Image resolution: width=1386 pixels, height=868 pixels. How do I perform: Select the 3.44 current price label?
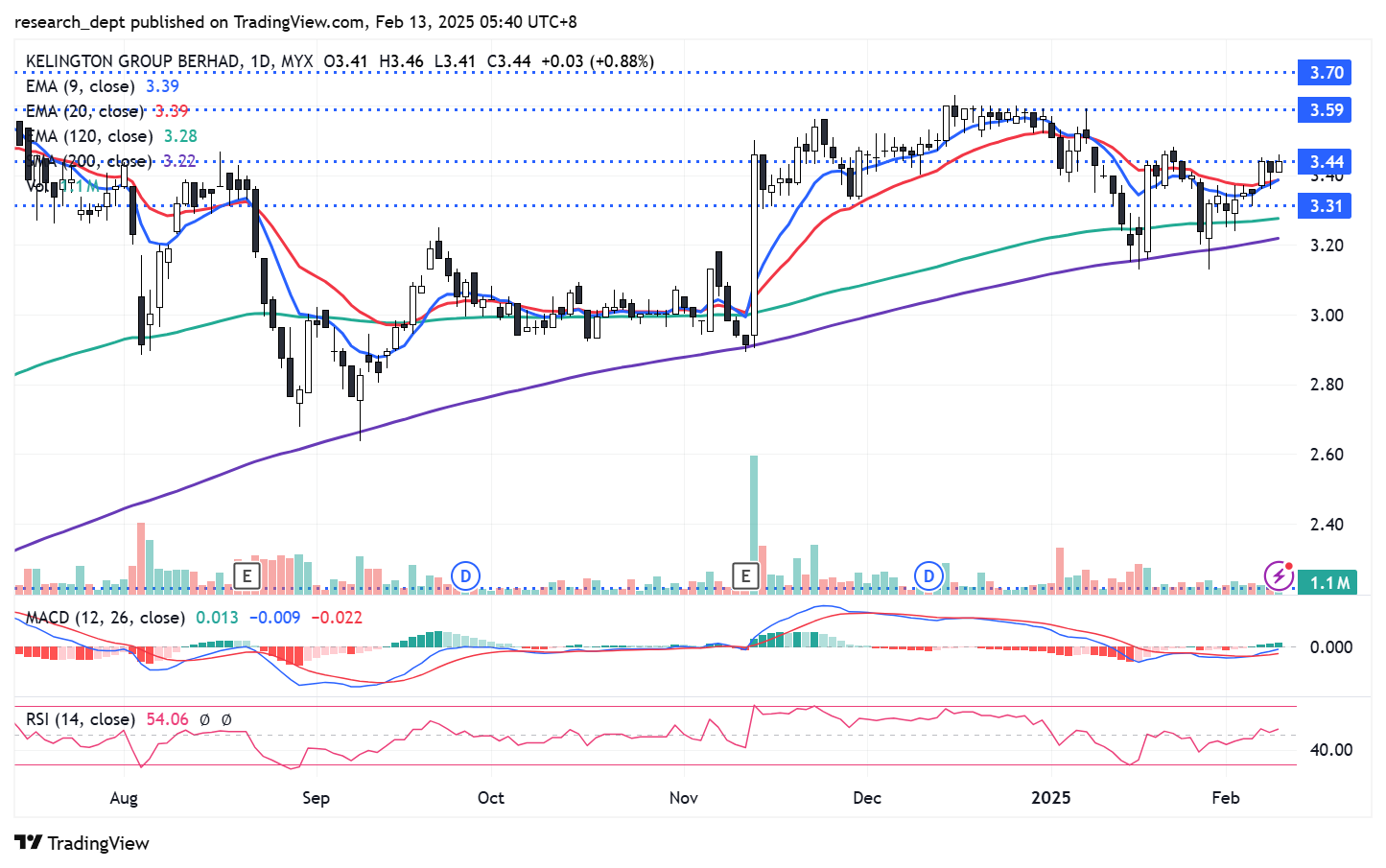click(1326, 161)
